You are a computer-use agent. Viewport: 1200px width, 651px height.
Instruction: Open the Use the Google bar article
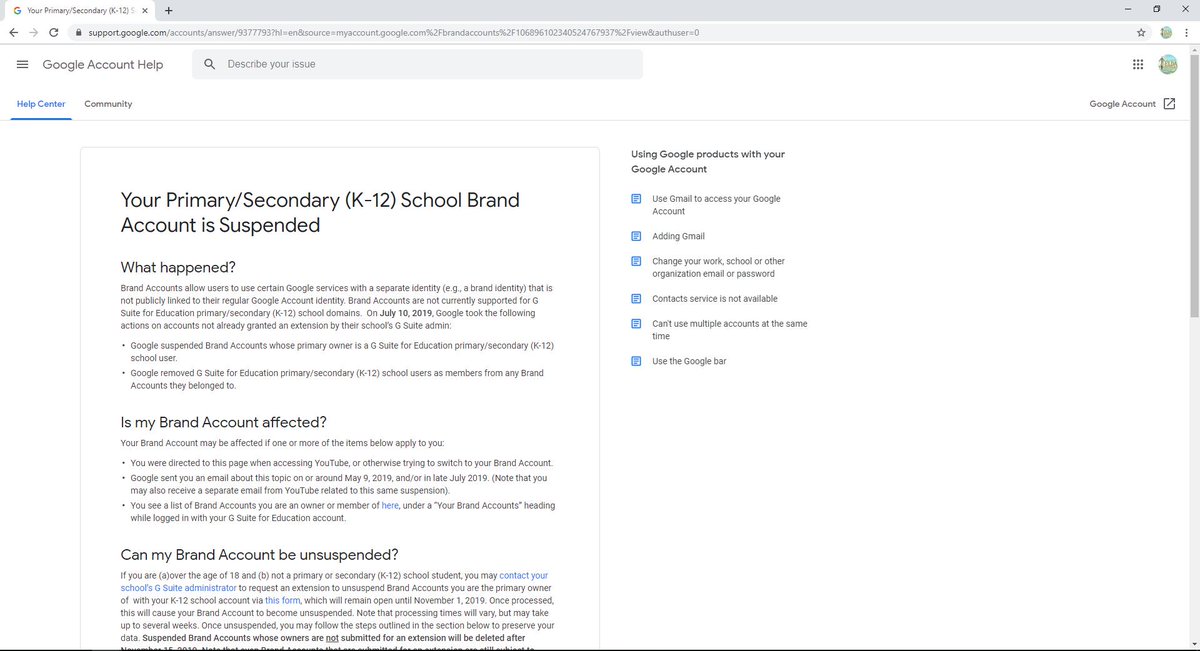[x=689, y=361]
